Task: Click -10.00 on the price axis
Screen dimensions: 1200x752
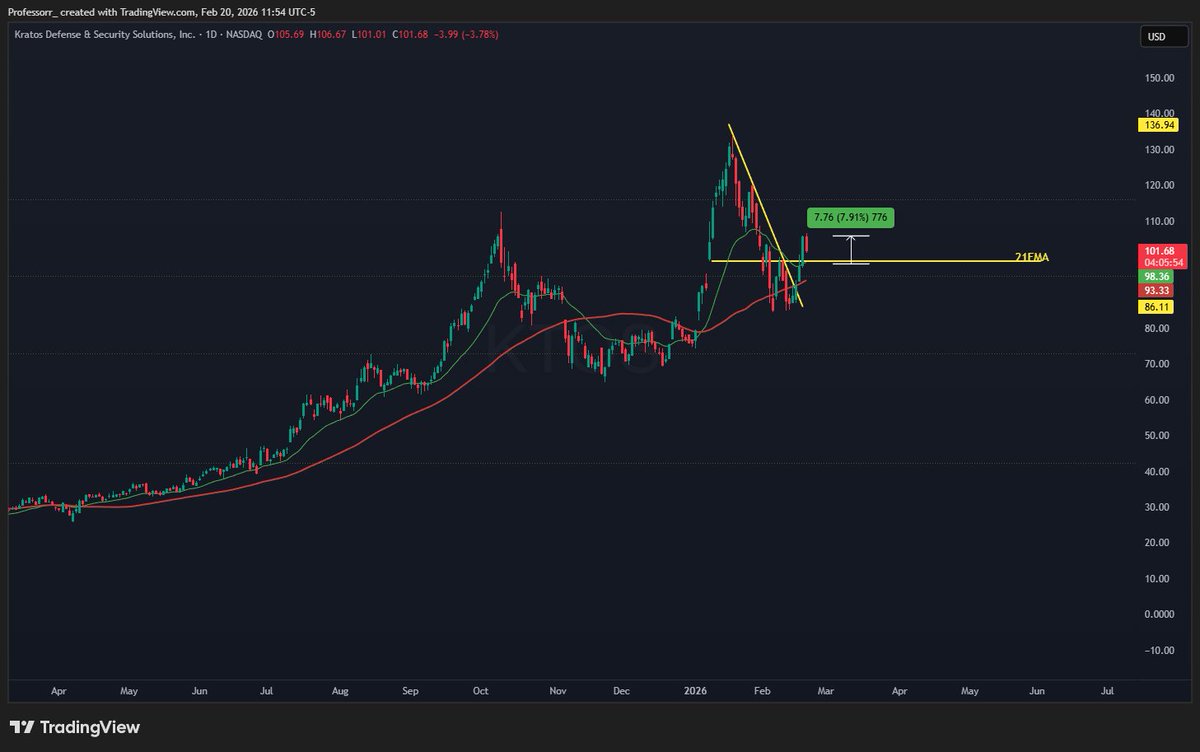Action: coord(1159,650)
